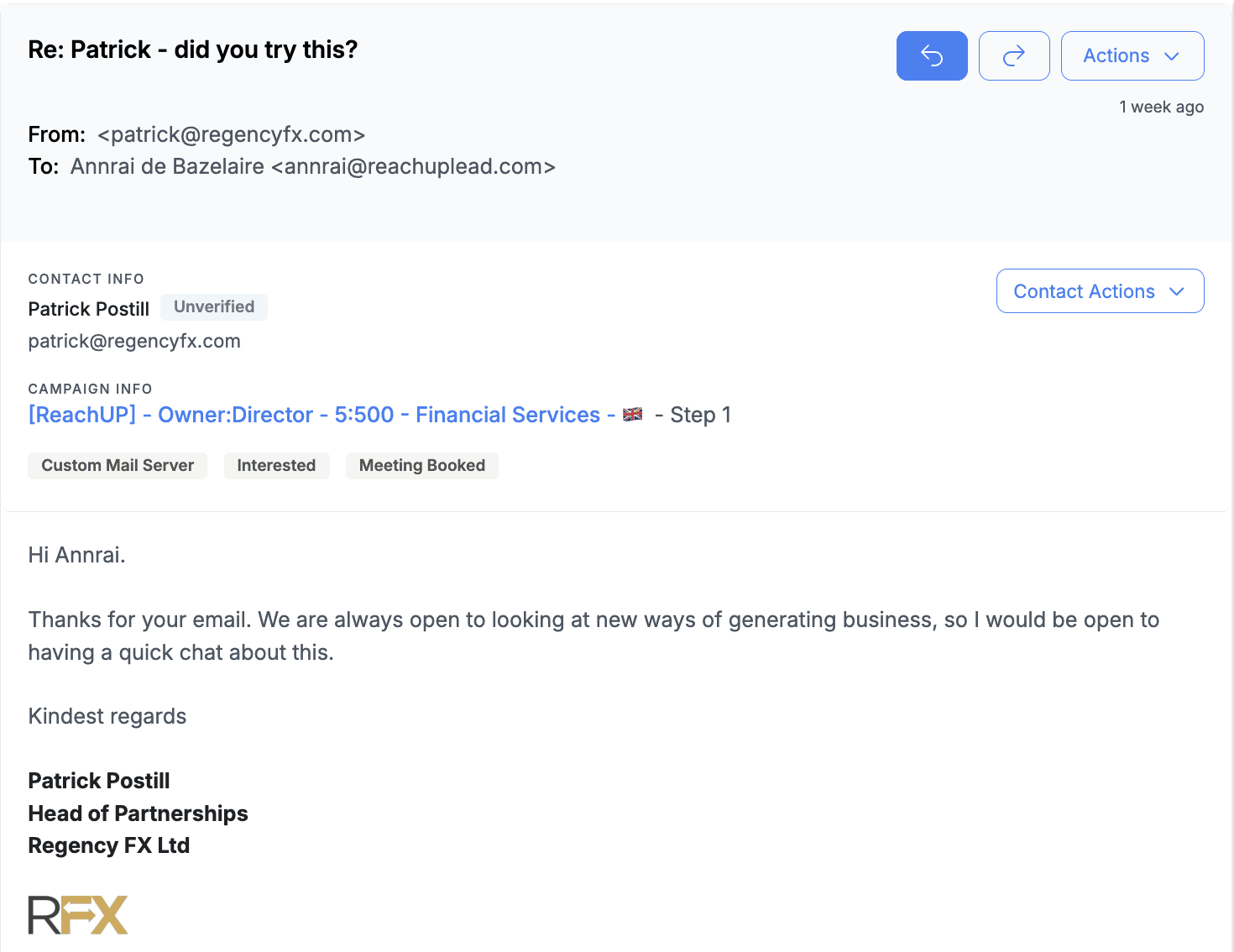1234x952 pixels.
Task: Click the forward arrow button
Action: pyautogui.click(x=1014, y=55)
